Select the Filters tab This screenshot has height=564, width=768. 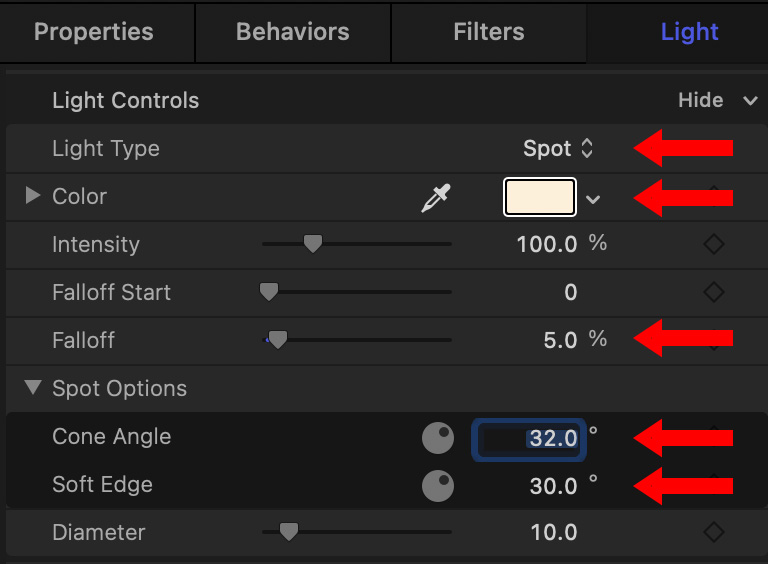(488, 32)
